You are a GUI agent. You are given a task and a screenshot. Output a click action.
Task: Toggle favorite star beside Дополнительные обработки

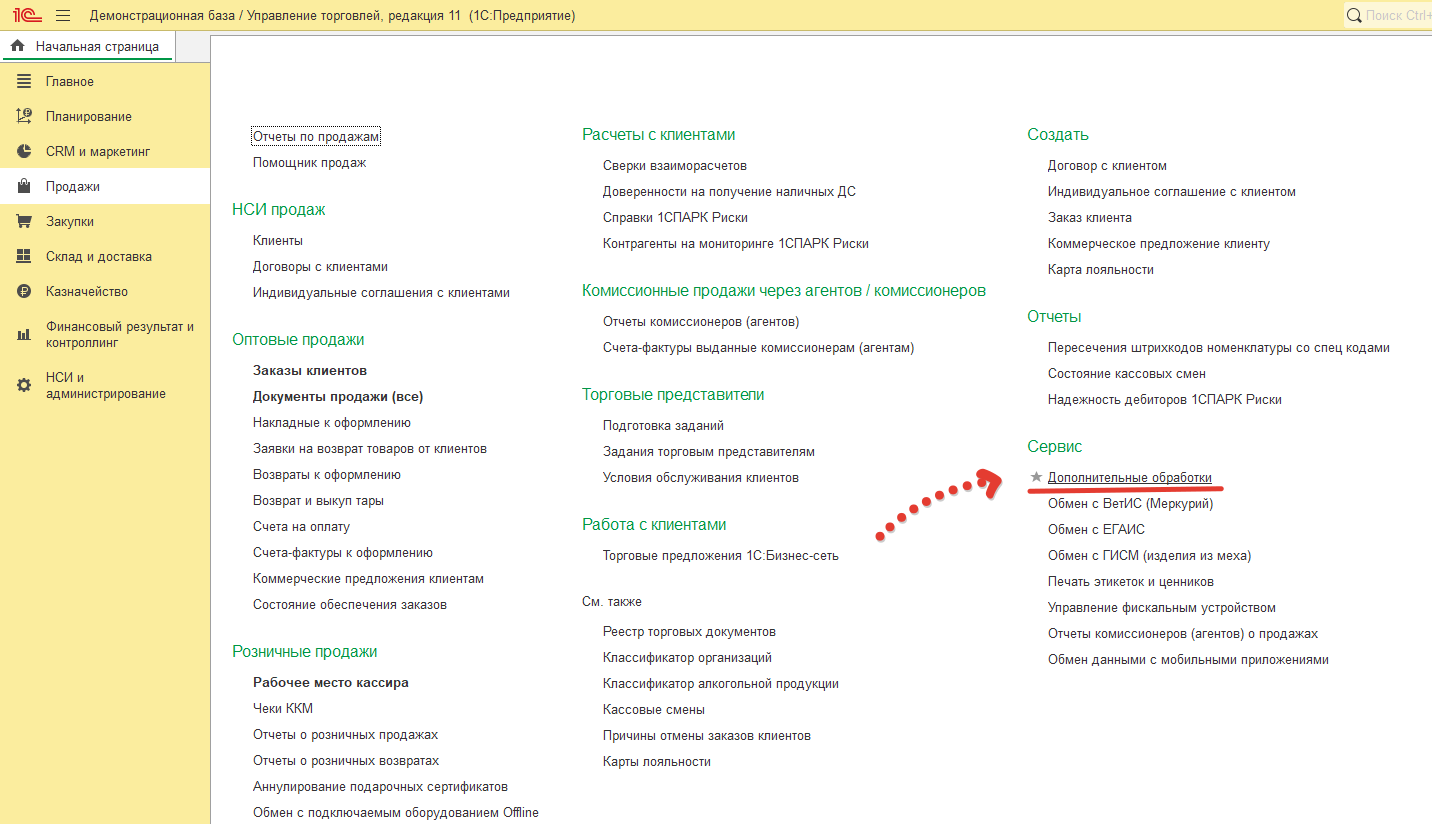click(x=1036, y=478)
